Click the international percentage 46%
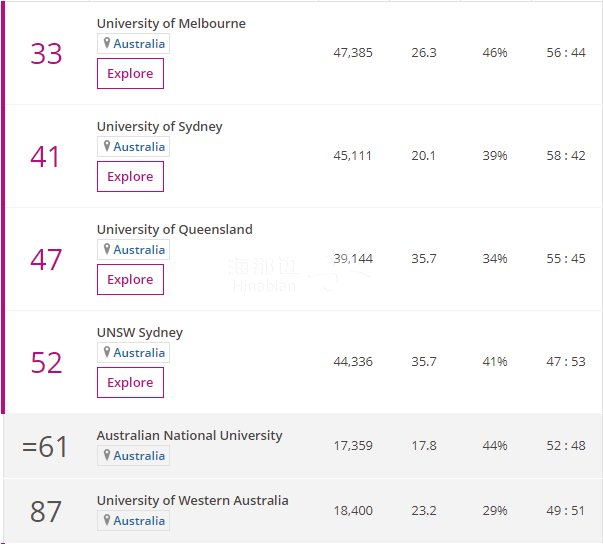Screen dimensions: 603x544 (495, 53)
